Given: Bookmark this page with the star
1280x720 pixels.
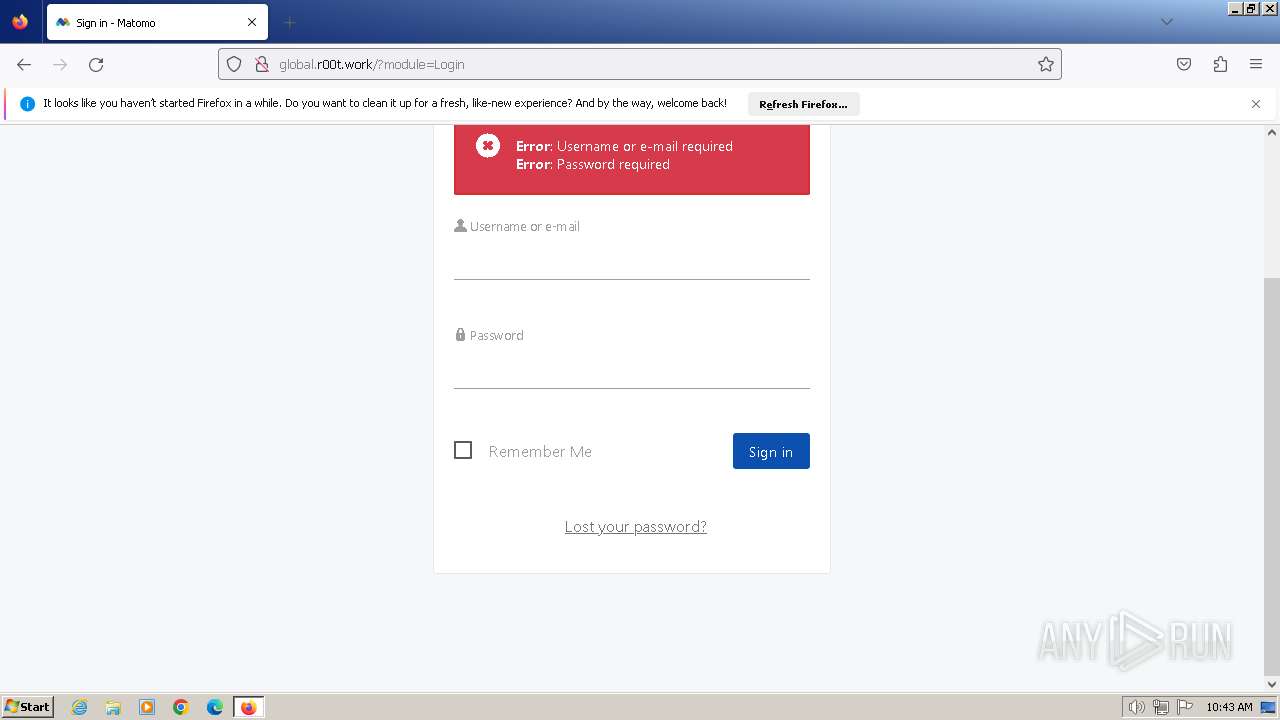Looking at the screenshot, I should [1046, 64].
